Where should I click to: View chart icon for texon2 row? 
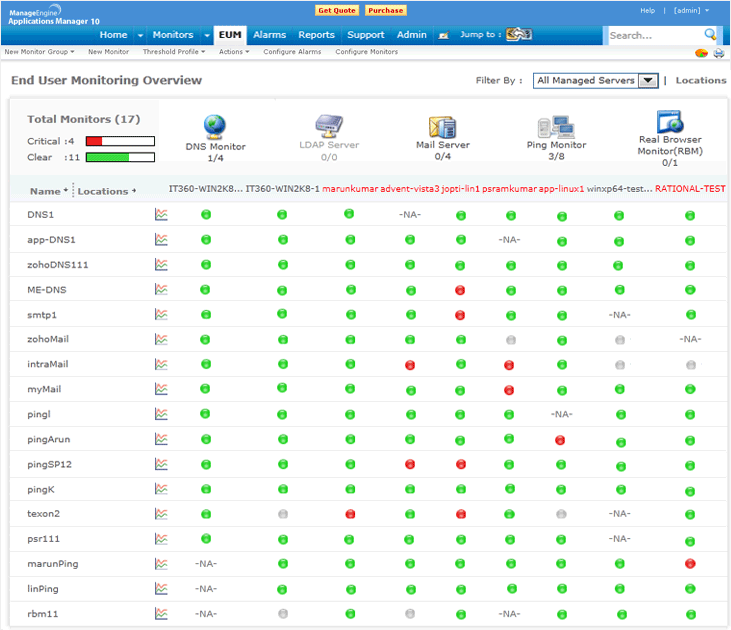click(x=161, y=514)
